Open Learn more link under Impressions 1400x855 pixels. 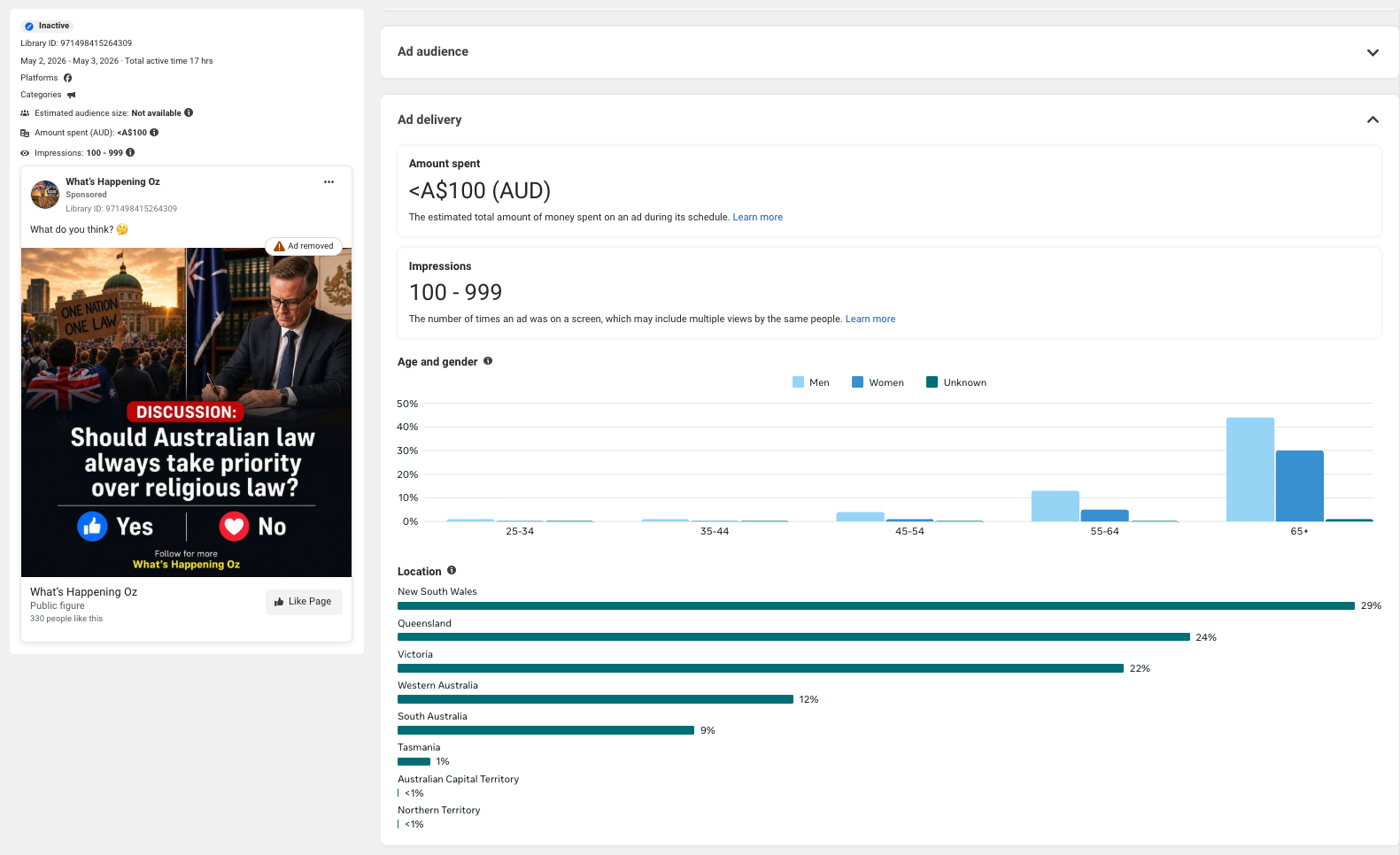click(870, 319)
